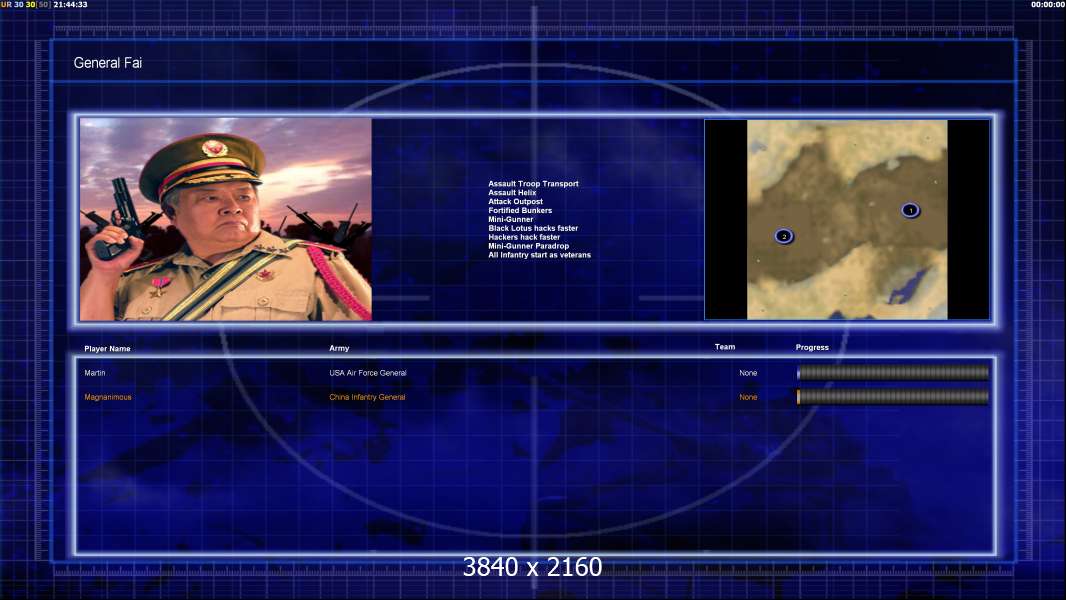Click the Mini-Gunner Paradrop ability line
Screen dimensions: 1066x600
[x=529, y=246]
